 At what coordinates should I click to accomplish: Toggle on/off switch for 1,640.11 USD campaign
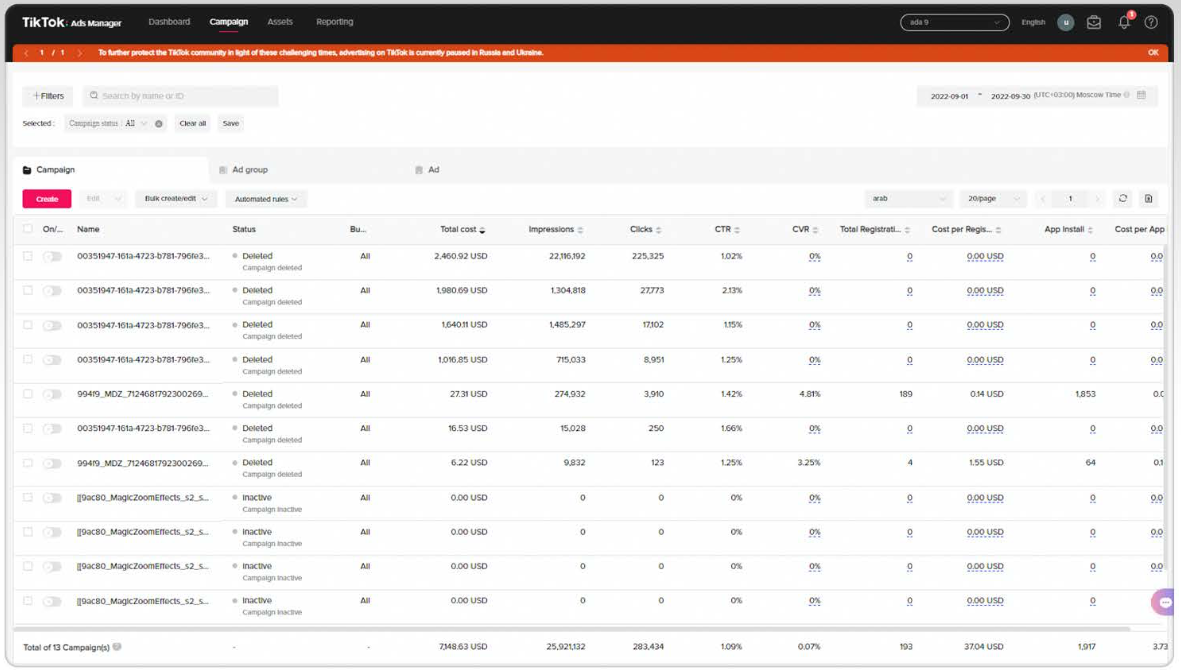click(52, 325)
